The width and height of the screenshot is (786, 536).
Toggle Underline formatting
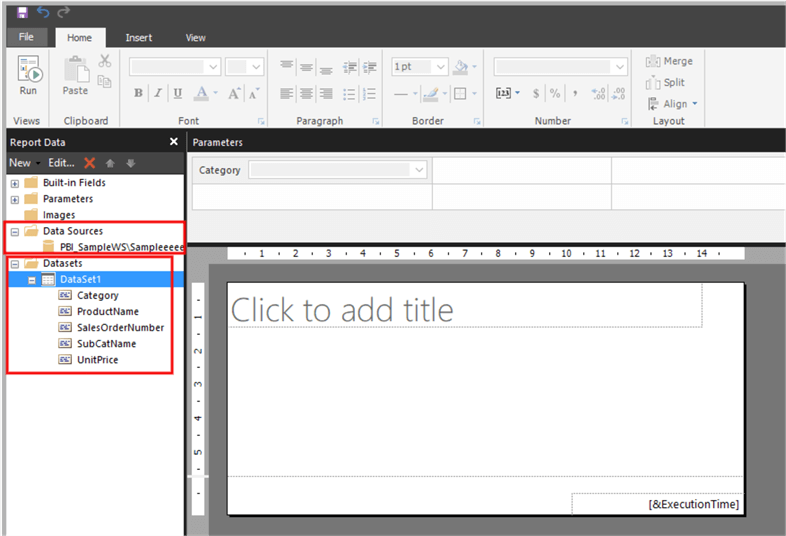pyautogui.click(x=178, y=93)
